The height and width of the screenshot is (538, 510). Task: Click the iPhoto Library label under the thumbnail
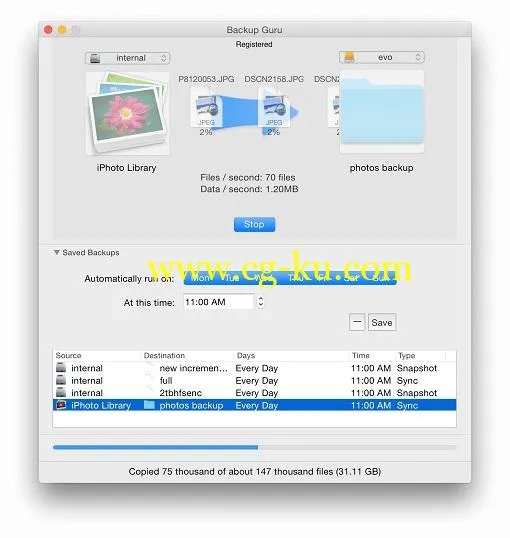[127, 168]
